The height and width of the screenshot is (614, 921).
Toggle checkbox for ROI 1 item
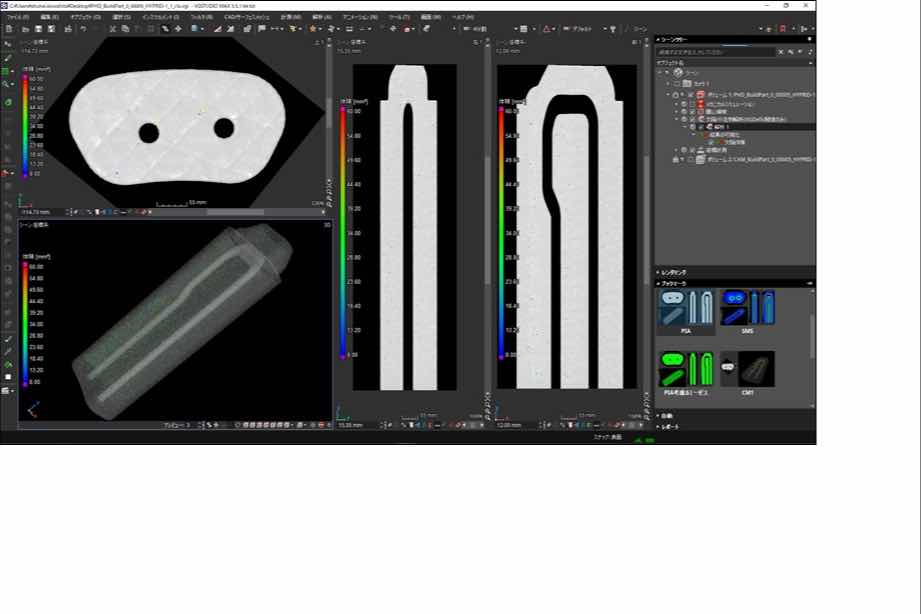coord(701,127)
